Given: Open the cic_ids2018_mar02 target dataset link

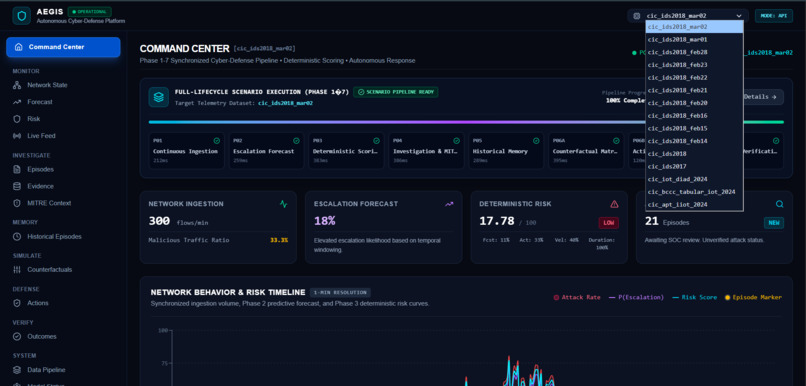Looking at the screenshot, I should coord(285,103).
